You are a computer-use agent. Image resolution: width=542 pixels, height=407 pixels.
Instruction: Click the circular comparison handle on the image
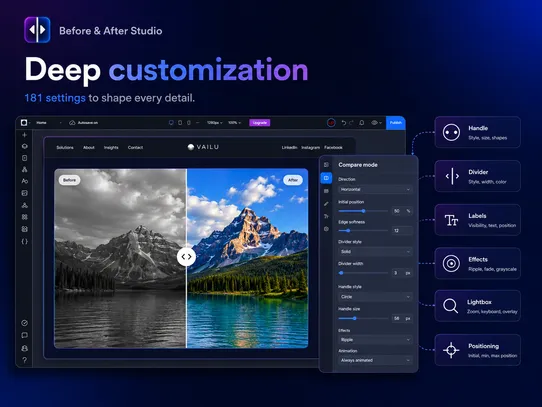(186, 257)
